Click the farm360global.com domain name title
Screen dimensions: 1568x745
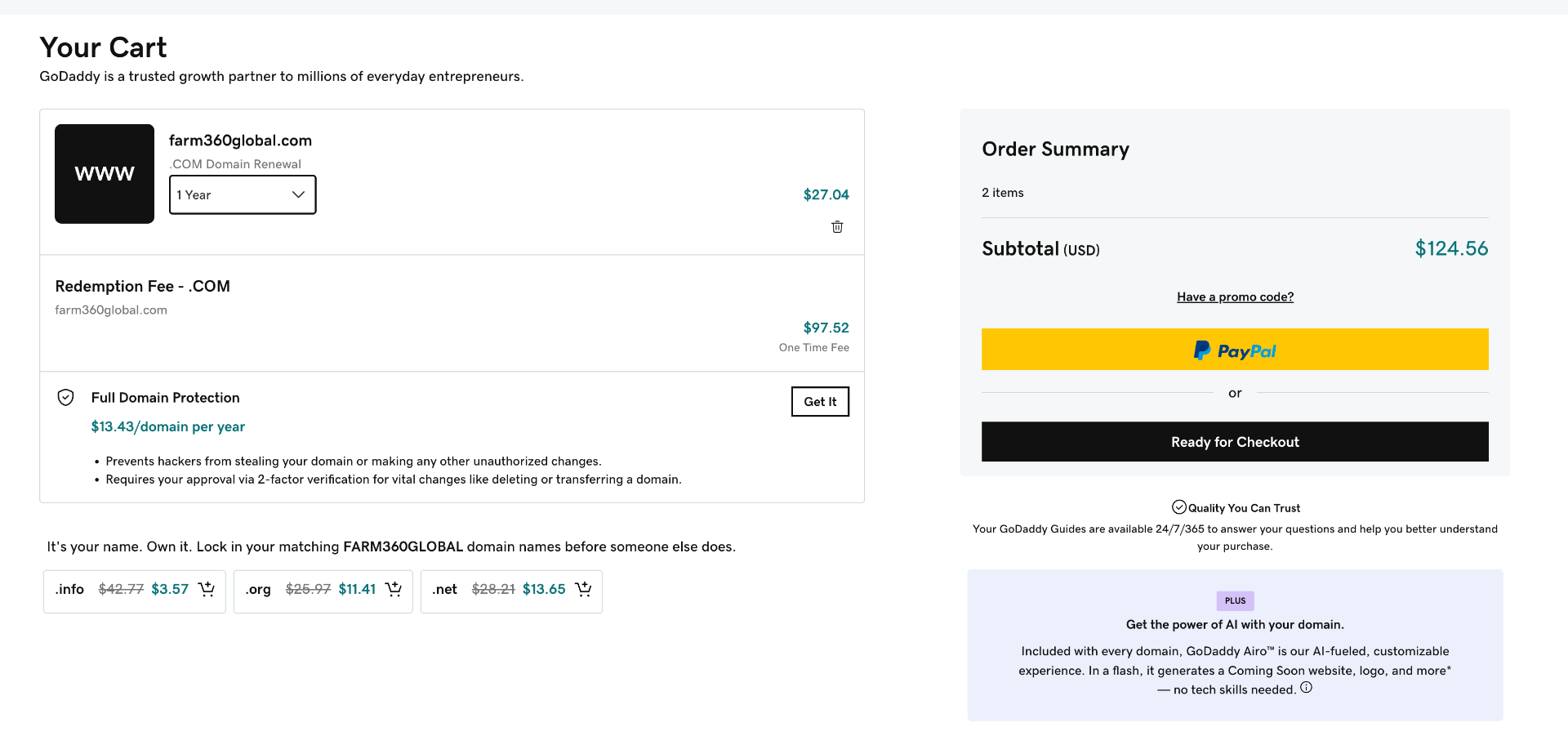point(240,141)
